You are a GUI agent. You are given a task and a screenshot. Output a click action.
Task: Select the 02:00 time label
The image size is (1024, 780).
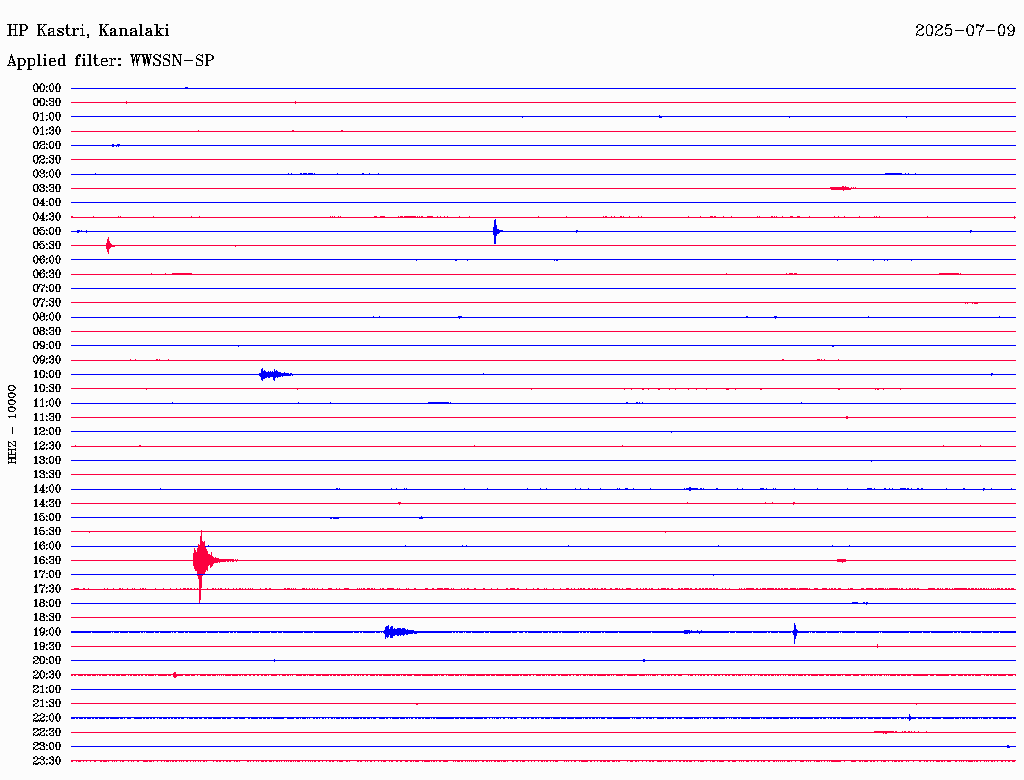47,146
